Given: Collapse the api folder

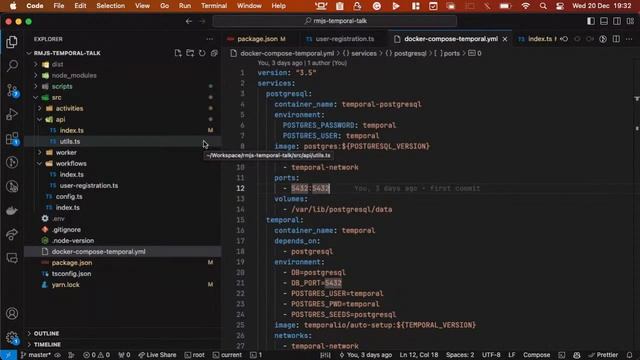Looking at the screenshot, I should tap(40, 120).
